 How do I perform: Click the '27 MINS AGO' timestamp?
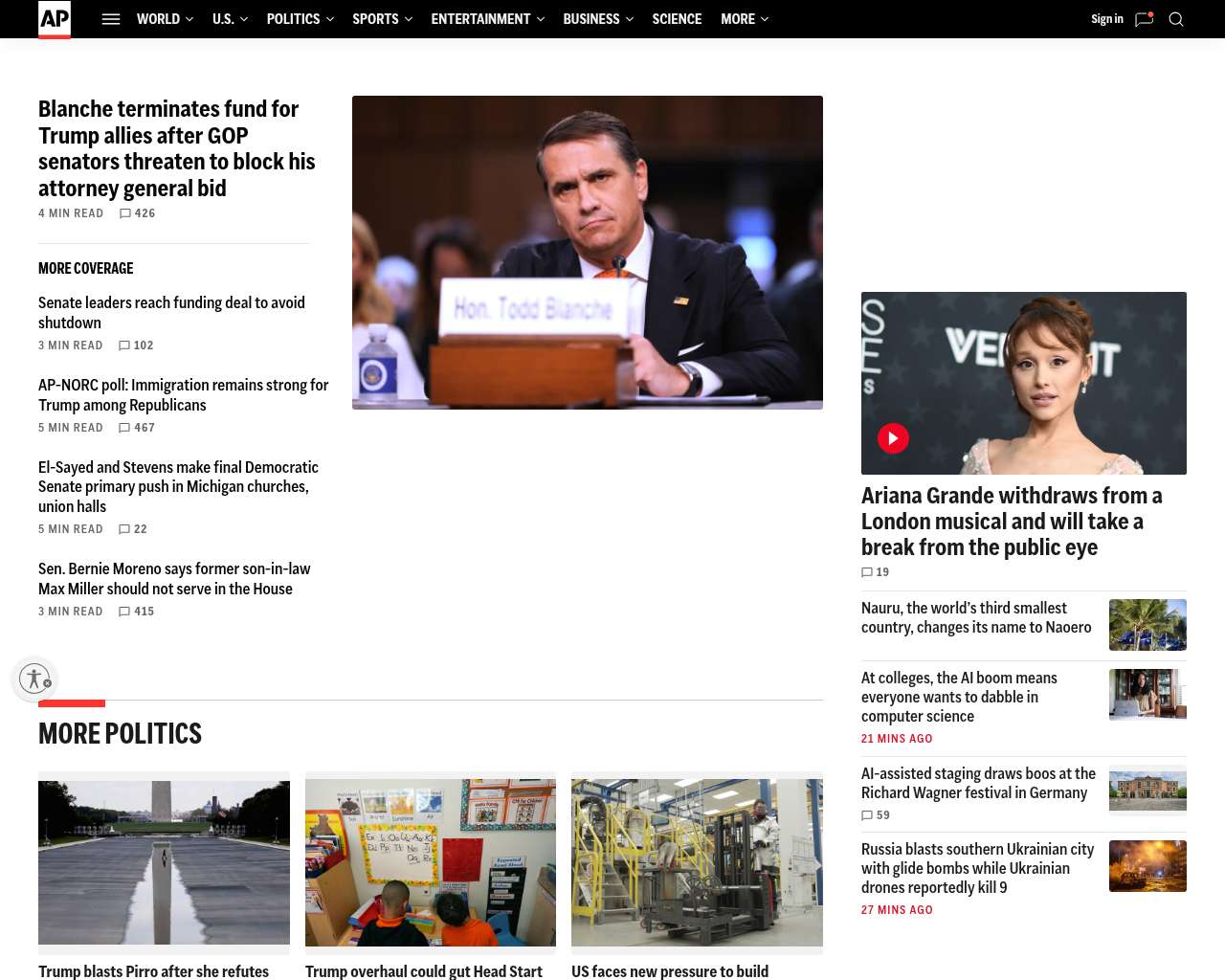pos(897,910)
